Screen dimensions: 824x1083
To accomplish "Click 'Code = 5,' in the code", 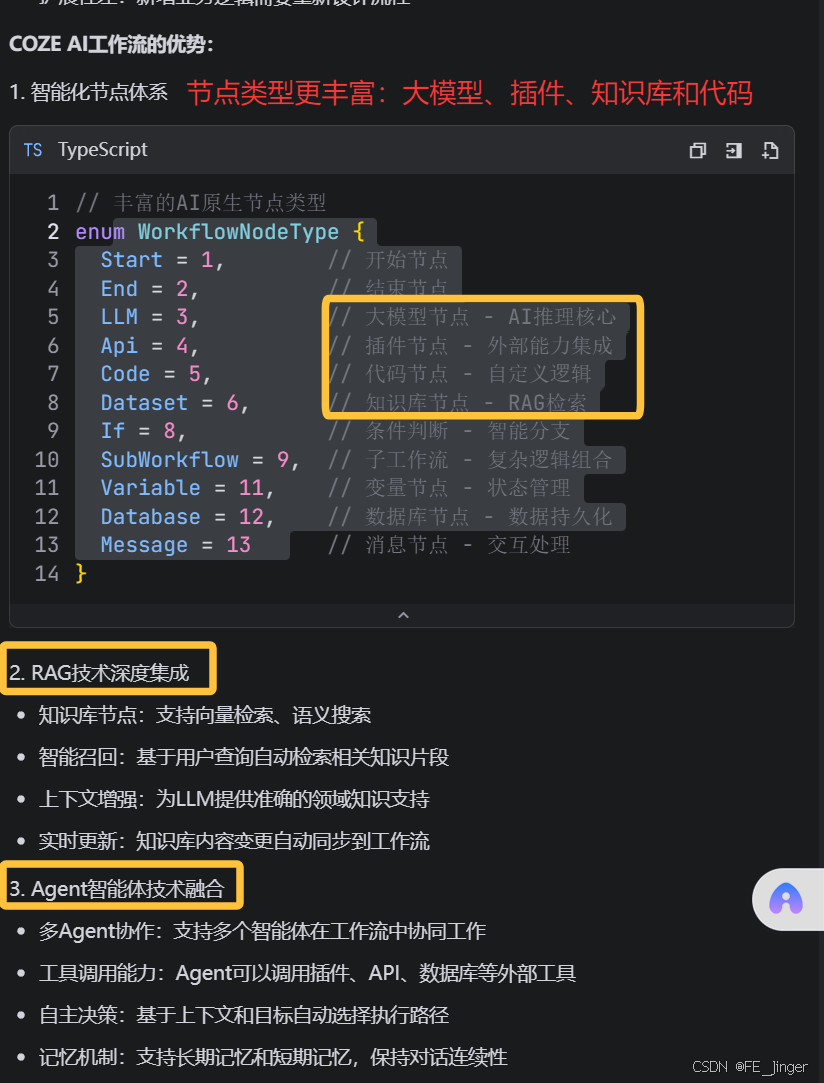I will pyautogui.click(x=157, y=374).
